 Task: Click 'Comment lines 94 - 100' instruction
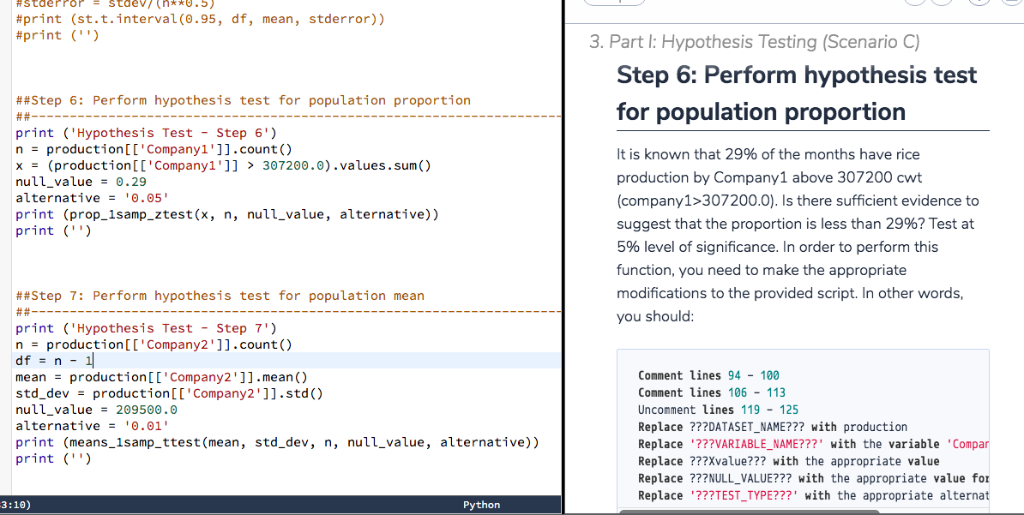(x=709, y=375)
